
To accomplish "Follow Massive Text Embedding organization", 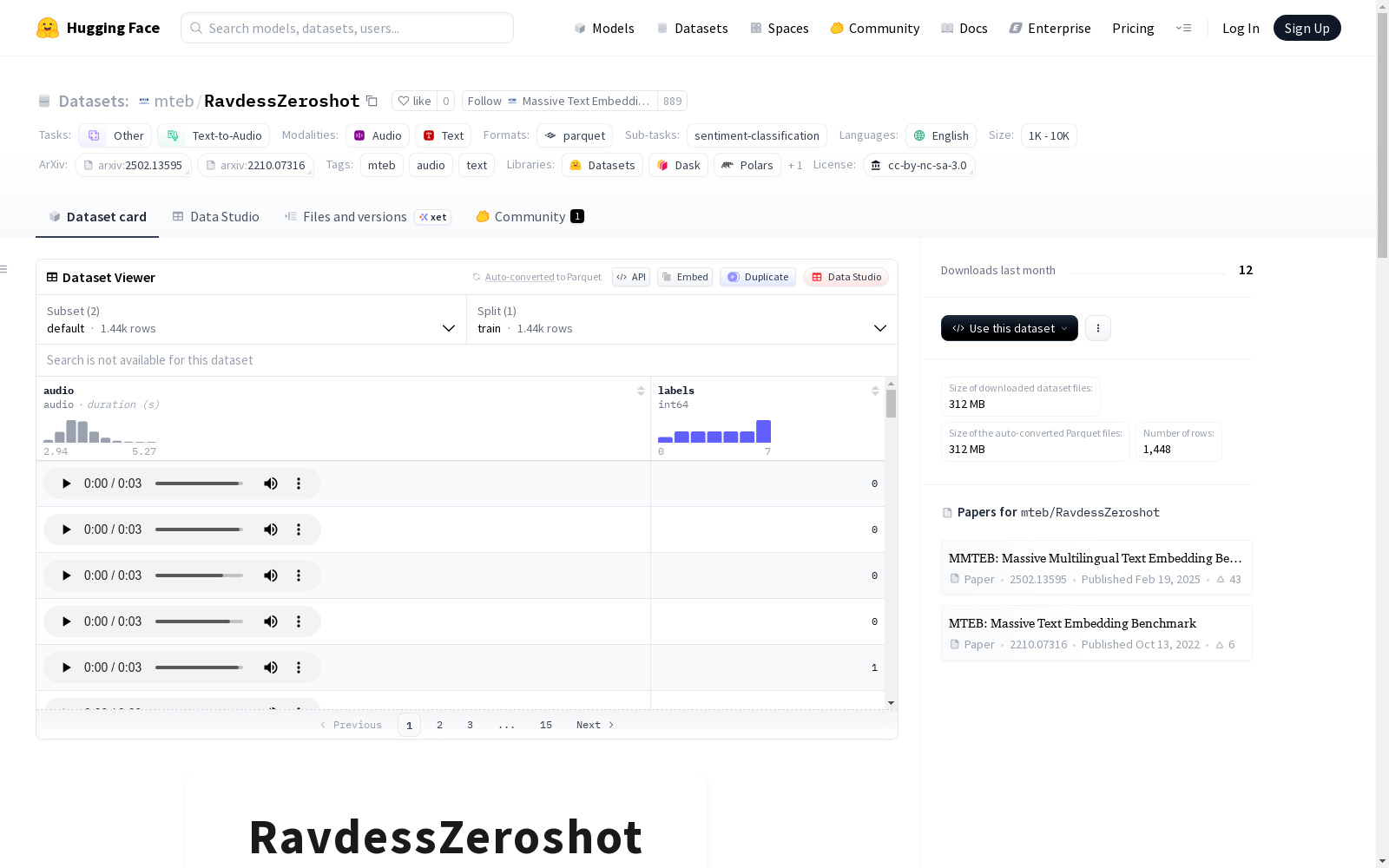I will 560,101.
